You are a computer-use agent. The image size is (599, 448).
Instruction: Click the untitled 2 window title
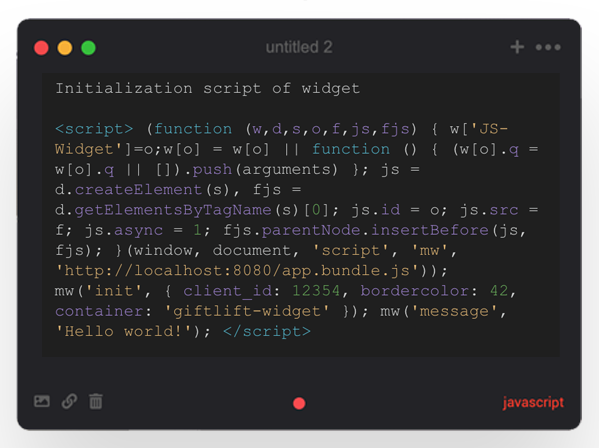coord(299,47)
